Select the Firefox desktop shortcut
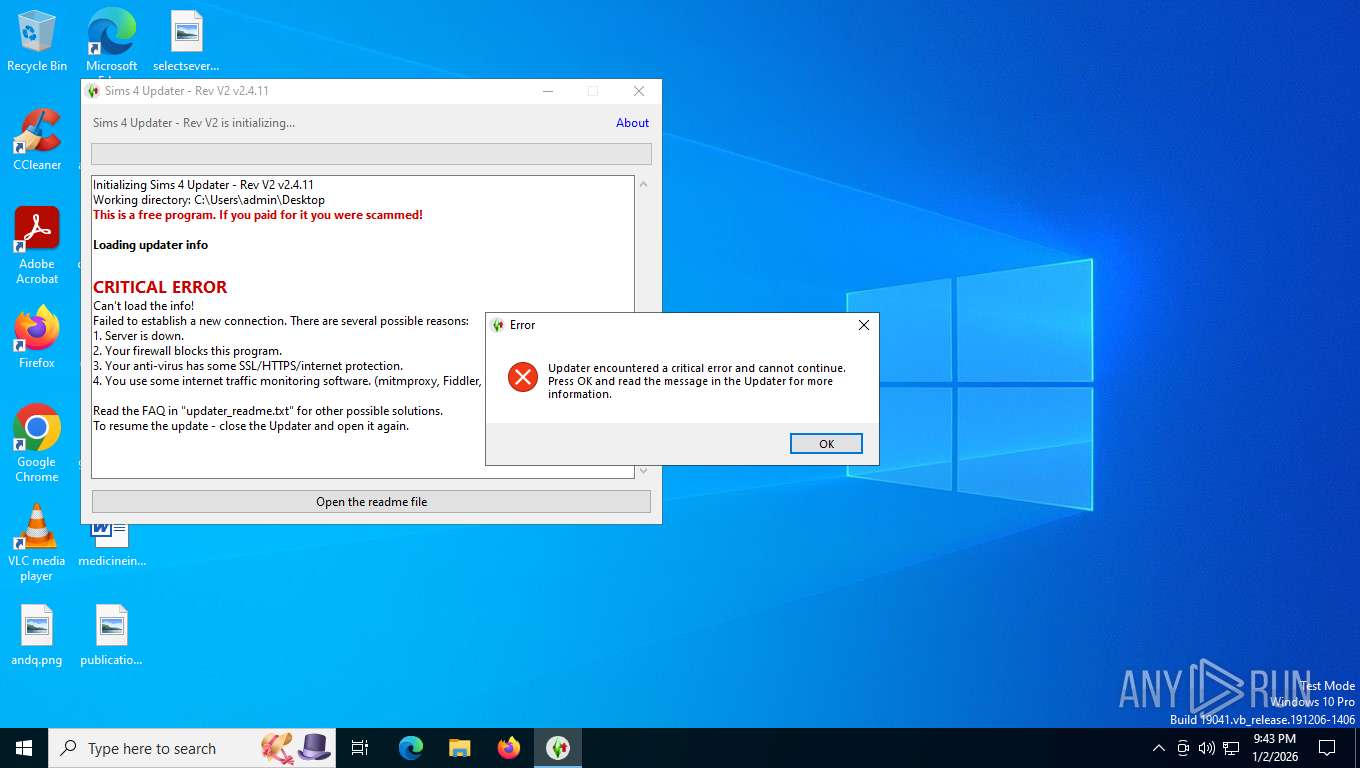Viewport: 1360px width, 768px height. [37, 338]
